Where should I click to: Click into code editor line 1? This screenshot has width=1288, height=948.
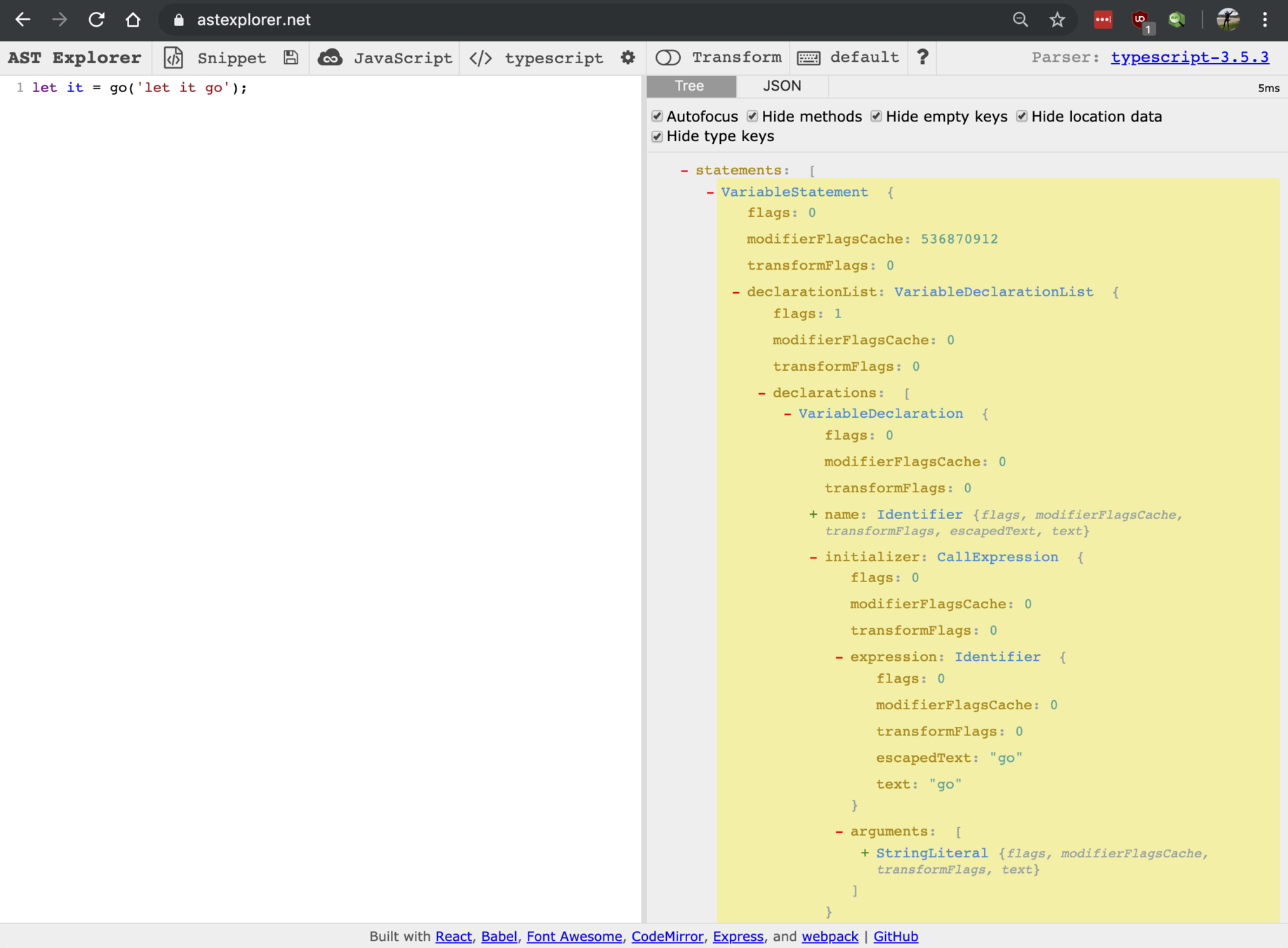click(139, 88)
